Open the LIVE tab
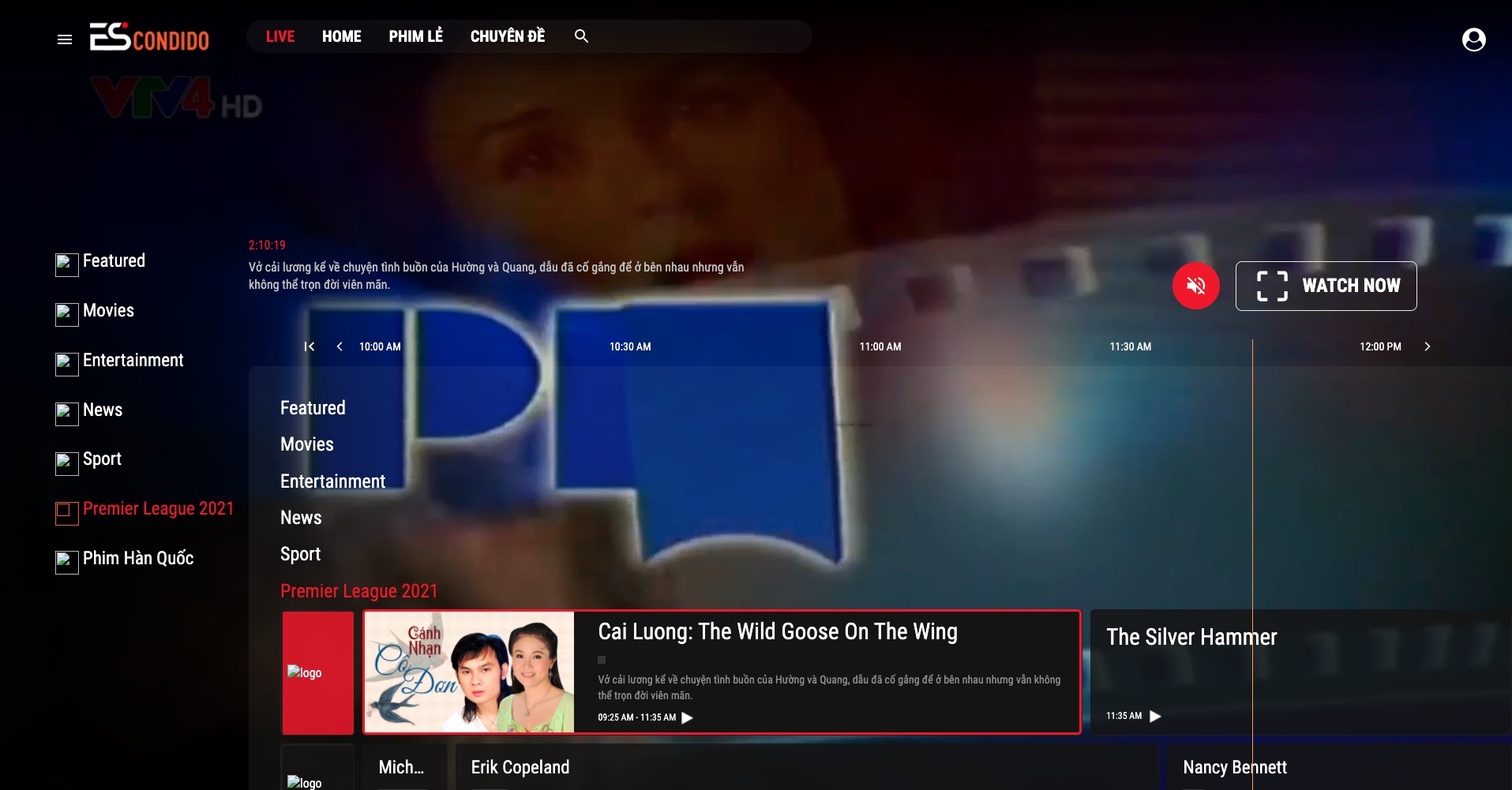The image size is (1512, 790). (280, 36)
